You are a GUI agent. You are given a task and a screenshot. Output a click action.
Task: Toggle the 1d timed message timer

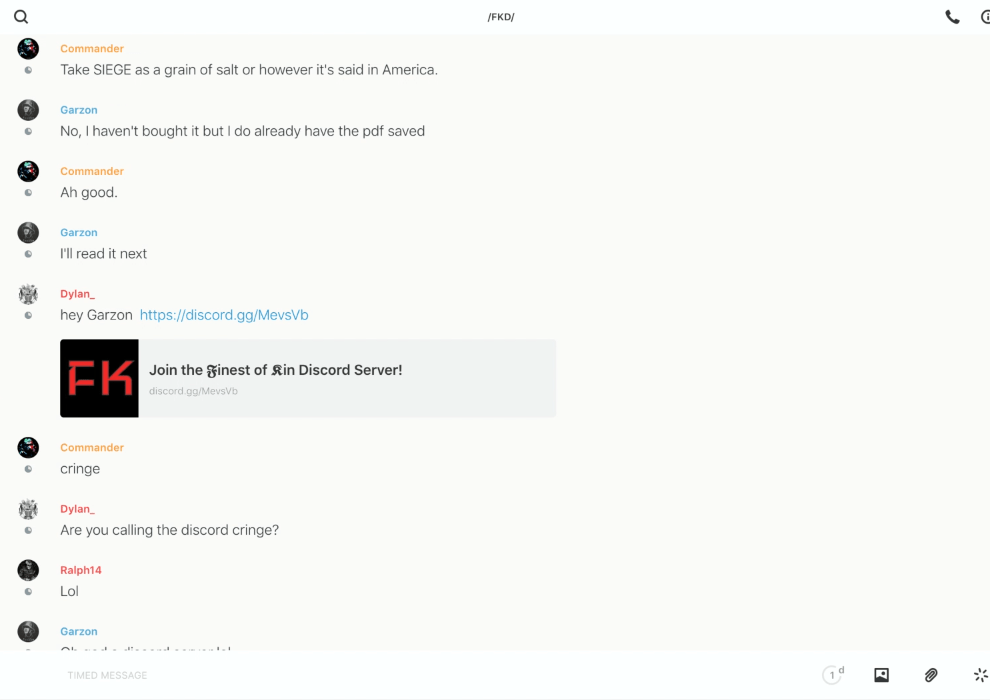[x=833, y=675]
